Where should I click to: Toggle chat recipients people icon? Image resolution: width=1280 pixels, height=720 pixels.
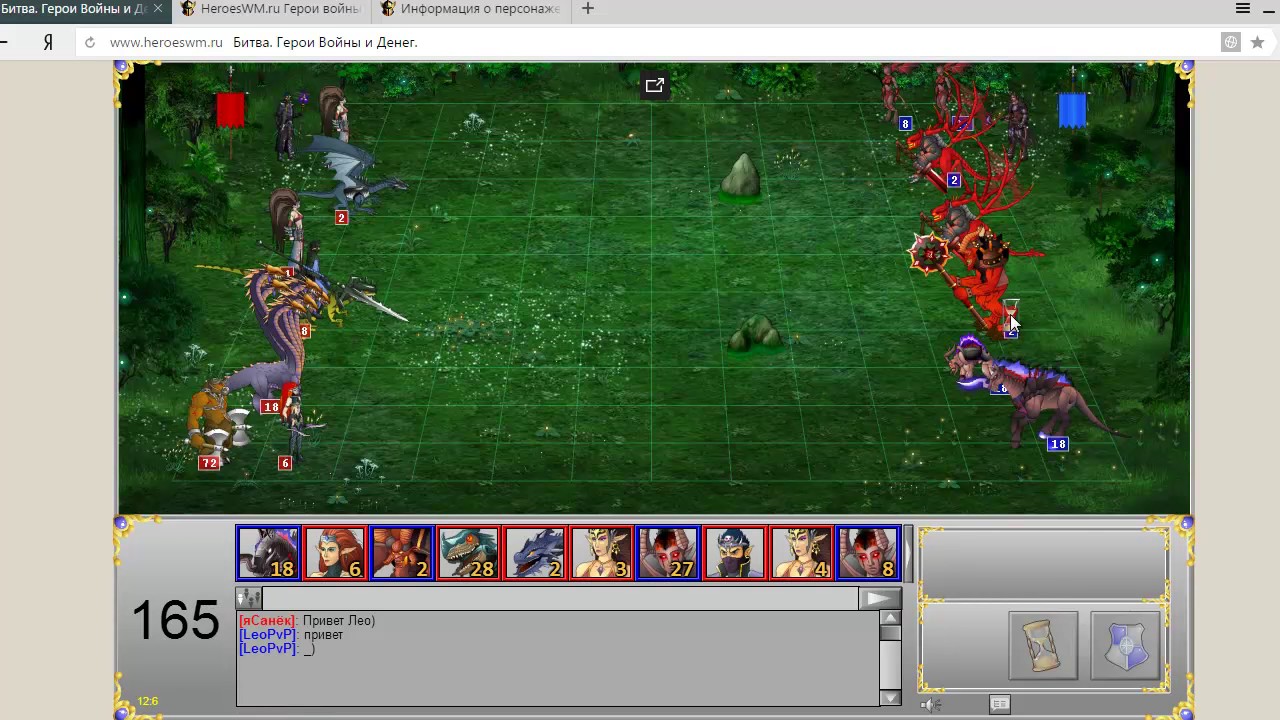coord(248,599)
